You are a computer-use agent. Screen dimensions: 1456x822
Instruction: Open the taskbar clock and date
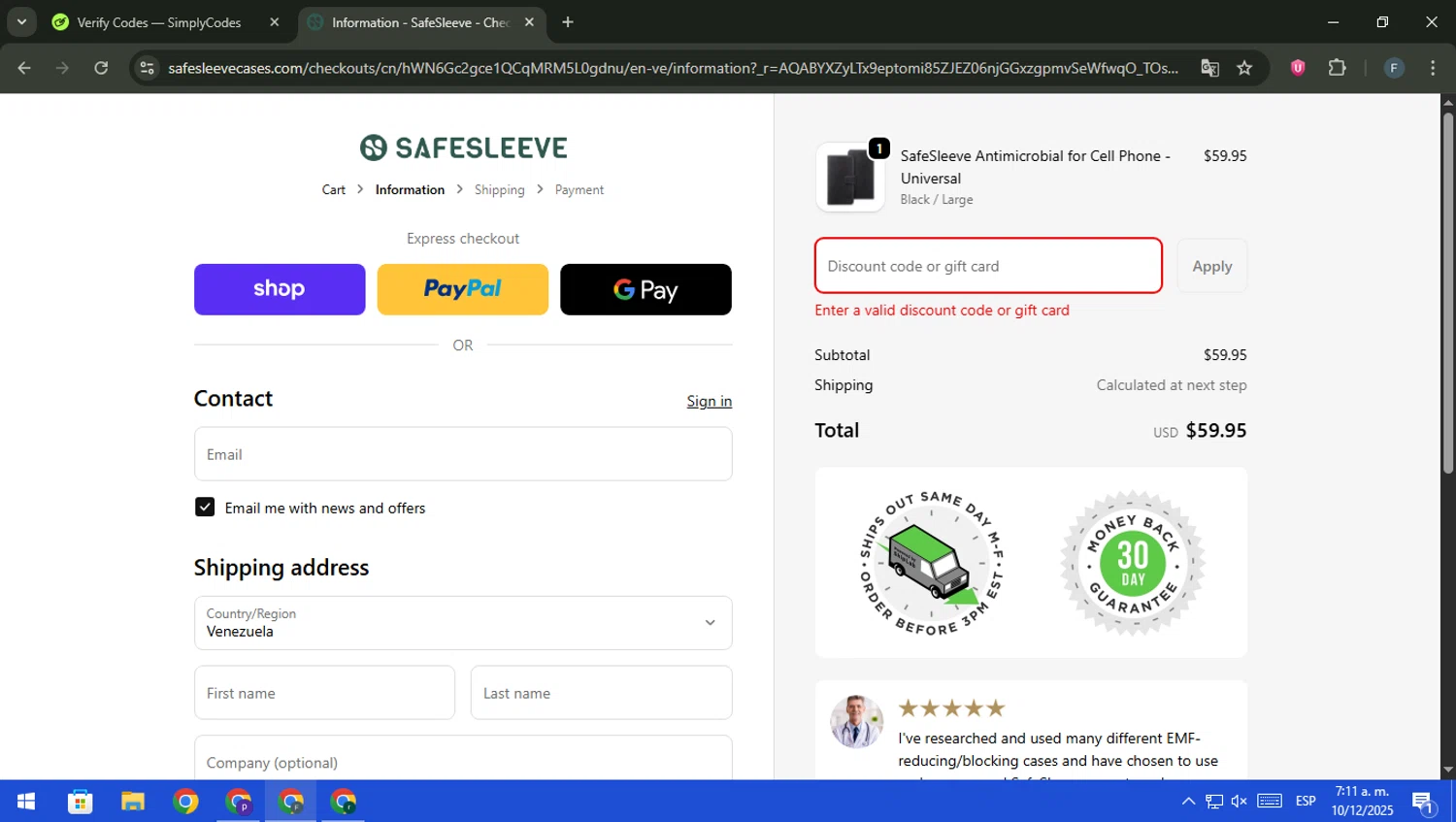1362,802
